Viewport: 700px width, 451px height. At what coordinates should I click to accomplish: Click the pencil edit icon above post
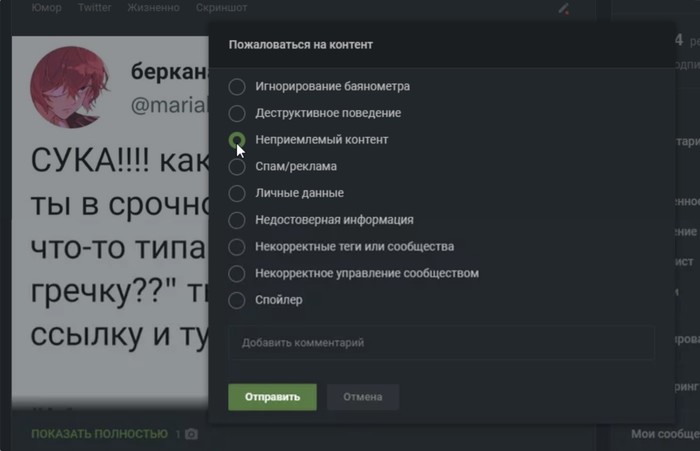(564, 8)
